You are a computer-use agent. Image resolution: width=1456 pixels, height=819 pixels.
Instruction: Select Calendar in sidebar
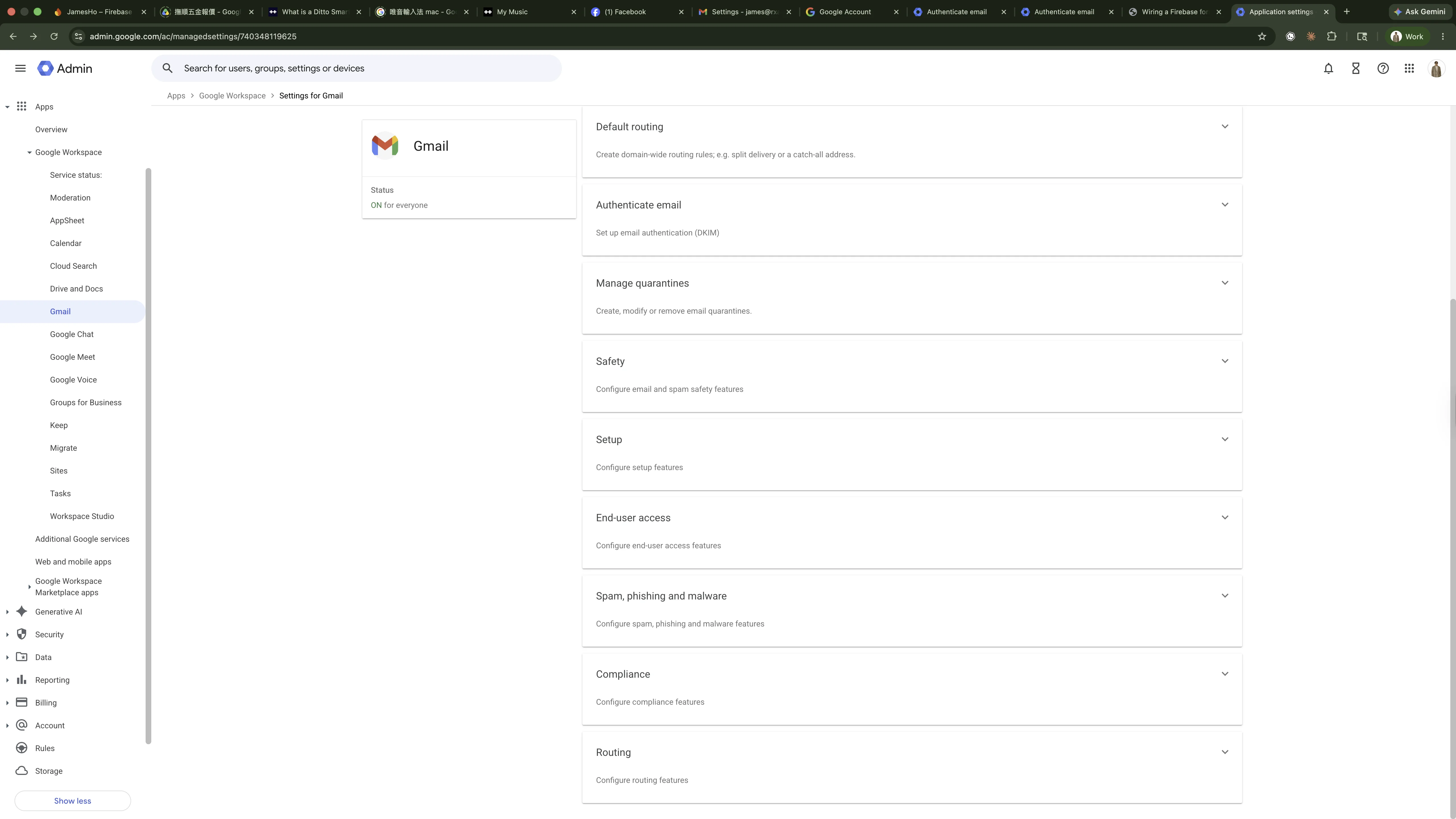[x=66, y=243]
